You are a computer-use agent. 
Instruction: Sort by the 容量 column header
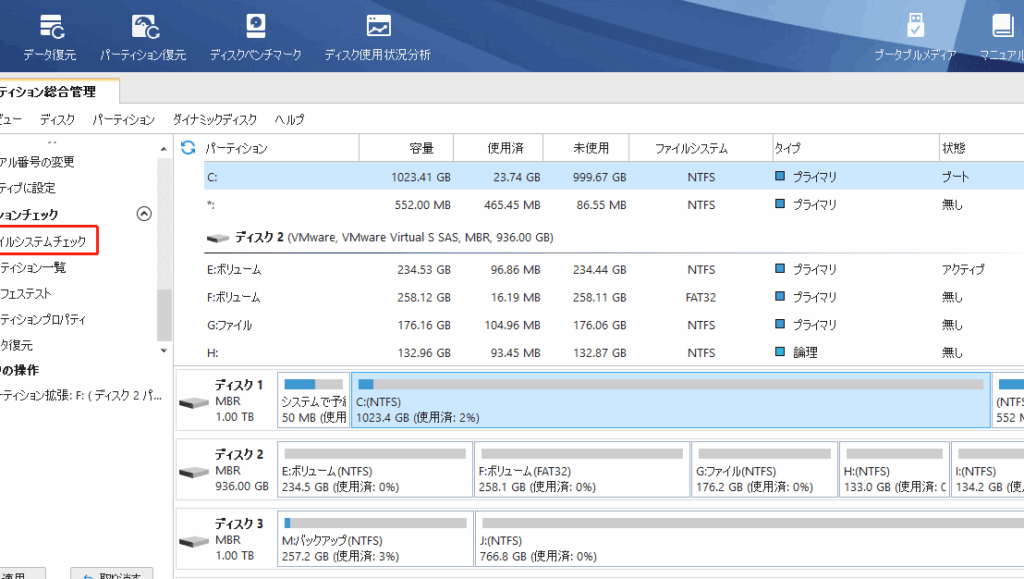click(421, 148)
